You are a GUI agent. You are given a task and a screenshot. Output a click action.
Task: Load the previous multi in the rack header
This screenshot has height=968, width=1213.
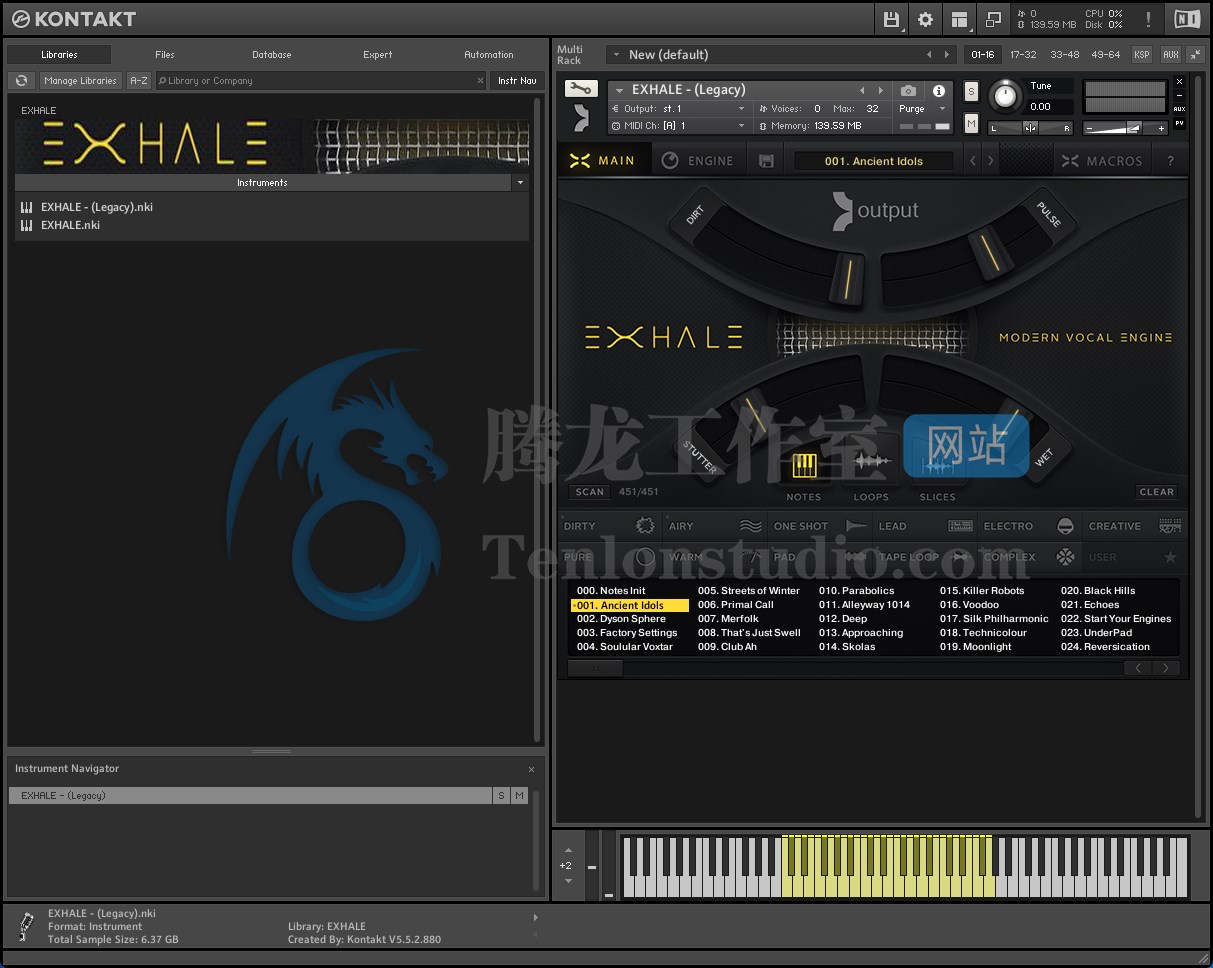[x=929, y=55]
